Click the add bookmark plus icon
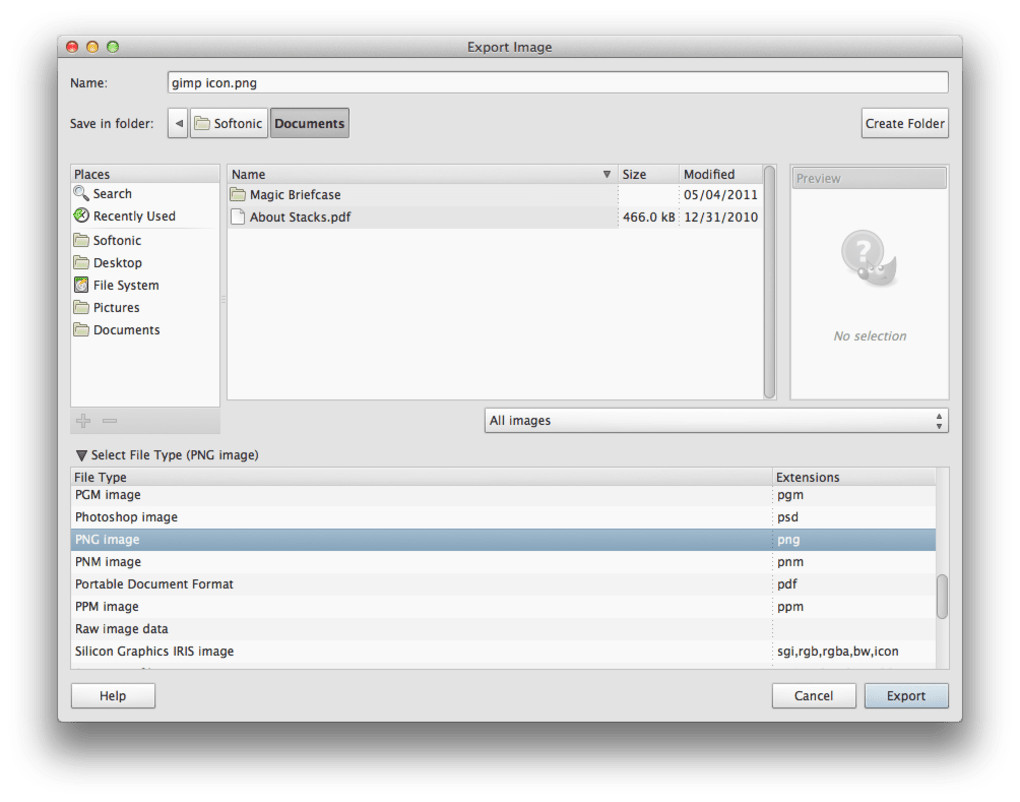 click(x=83, y=421)
